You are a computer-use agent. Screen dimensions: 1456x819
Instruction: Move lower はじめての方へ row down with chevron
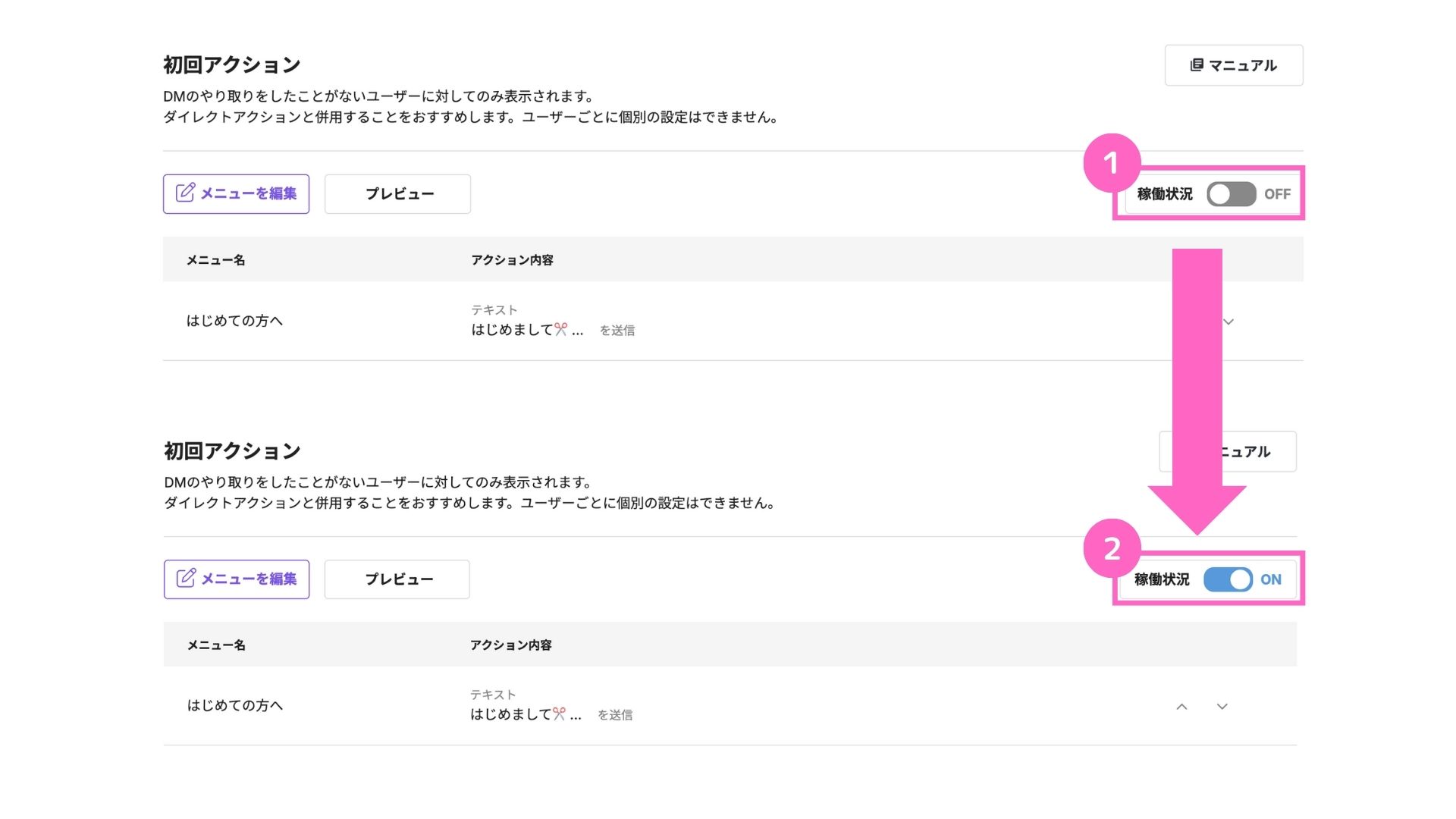tap(1222, 706)
